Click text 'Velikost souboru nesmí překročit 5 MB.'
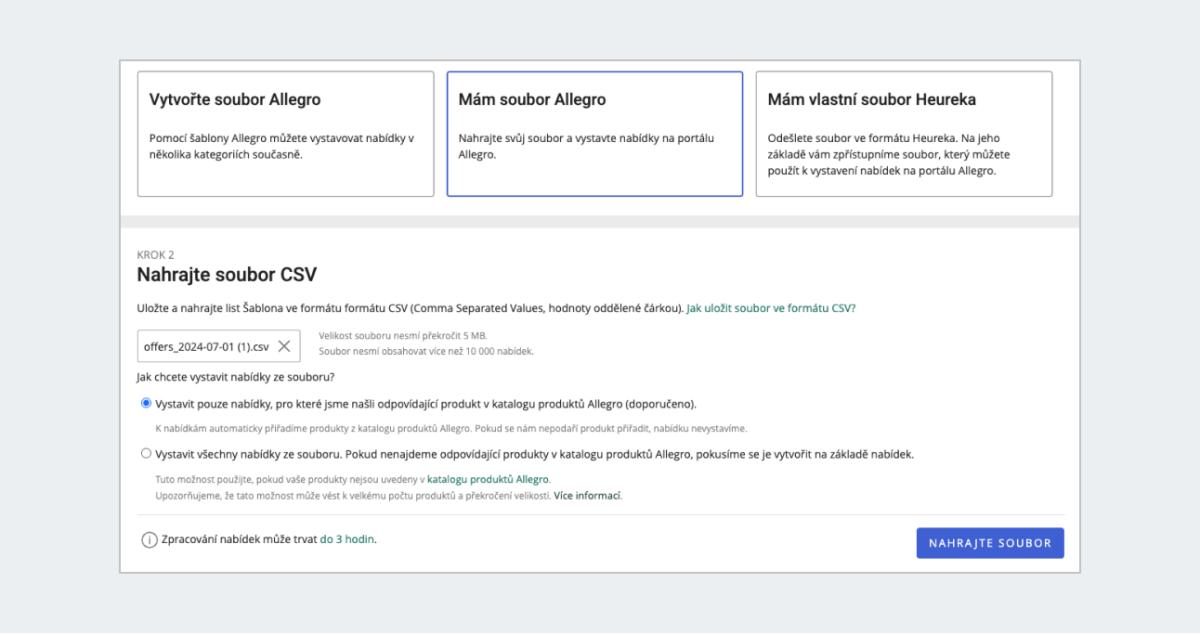The width and height of the screenshot is (1200, 635). [x=402, y=336]
